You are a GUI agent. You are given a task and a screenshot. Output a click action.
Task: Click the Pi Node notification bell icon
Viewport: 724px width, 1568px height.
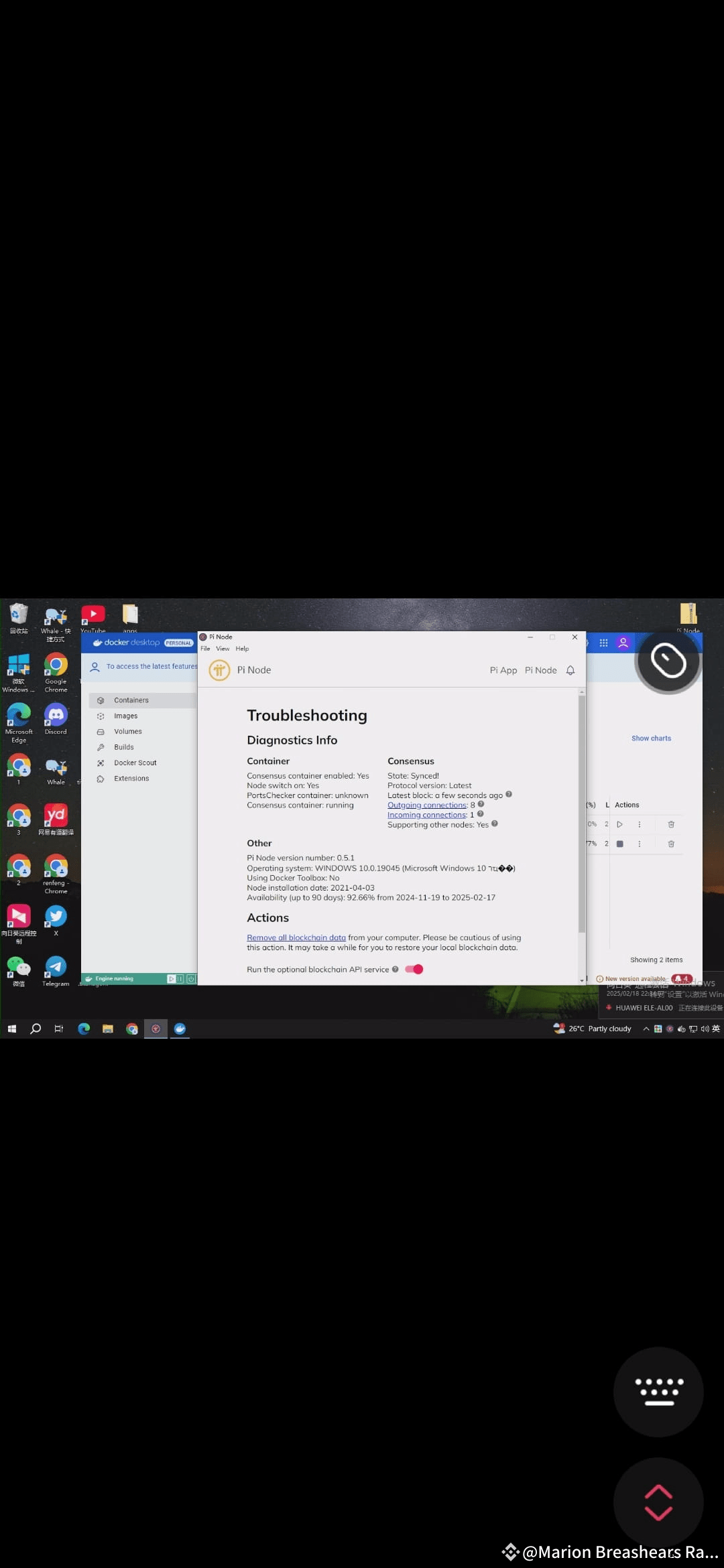pyautogui.click(x=570, y=670)
